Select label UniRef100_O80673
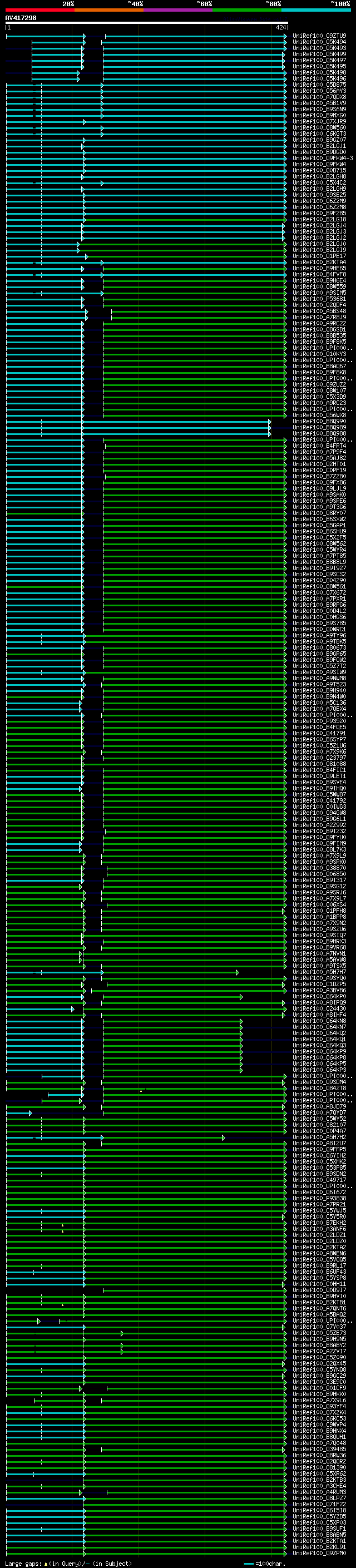This screenshot has width=356, height=1568. click(319, 647)
